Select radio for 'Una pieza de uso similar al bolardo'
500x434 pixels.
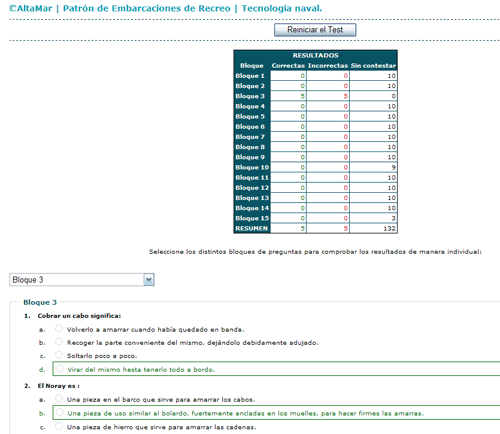[60, 413]
